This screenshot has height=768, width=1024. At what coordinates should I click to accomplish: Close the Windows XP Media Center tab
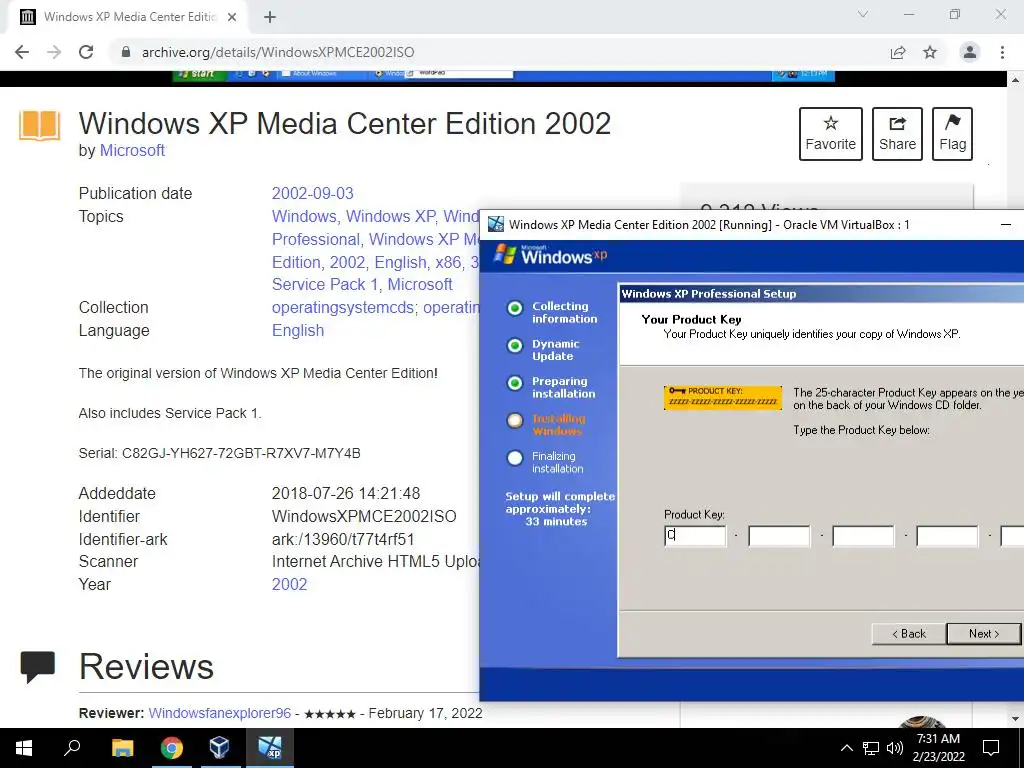[x=232, y=17]
